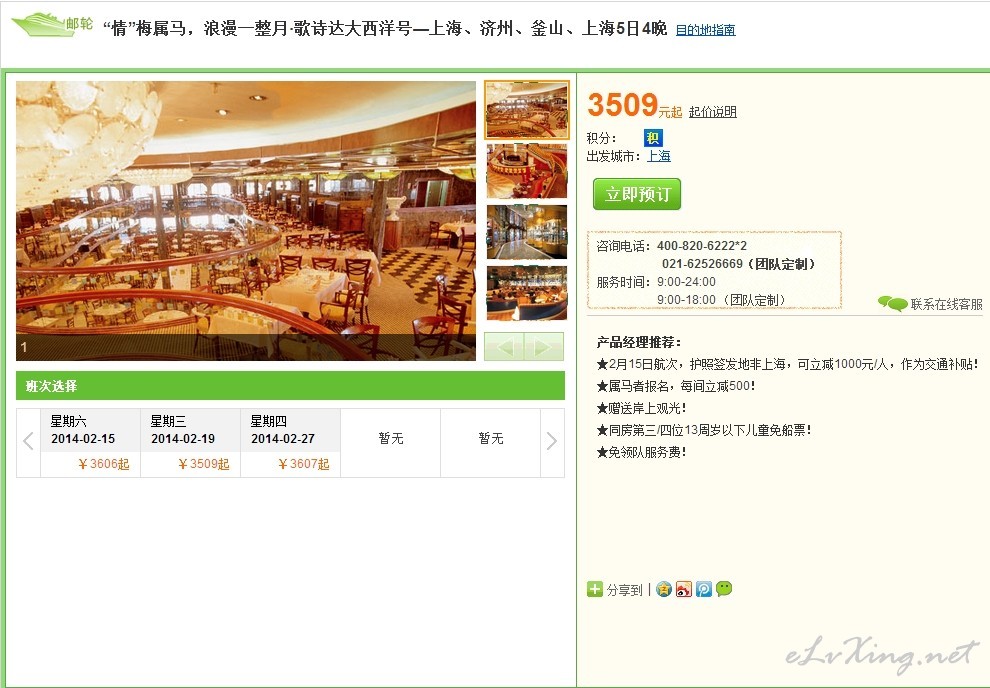This screenshot has width=990, height=688.
Task: Share to Tencent Weibo icon
Action: 704,589
